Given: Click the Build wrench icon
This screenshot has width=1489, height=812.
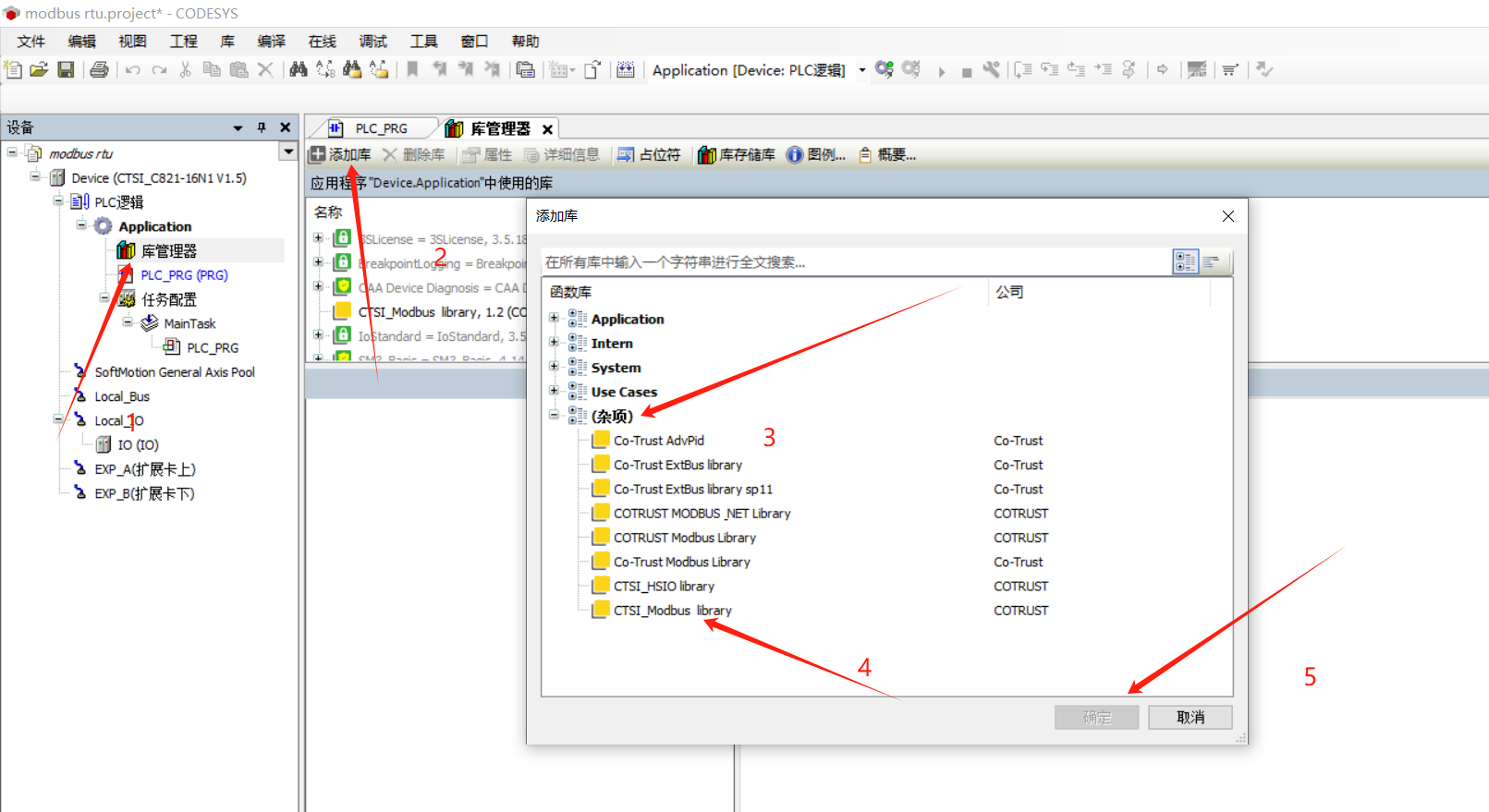Looking at the screenshot, I should 991,69.
